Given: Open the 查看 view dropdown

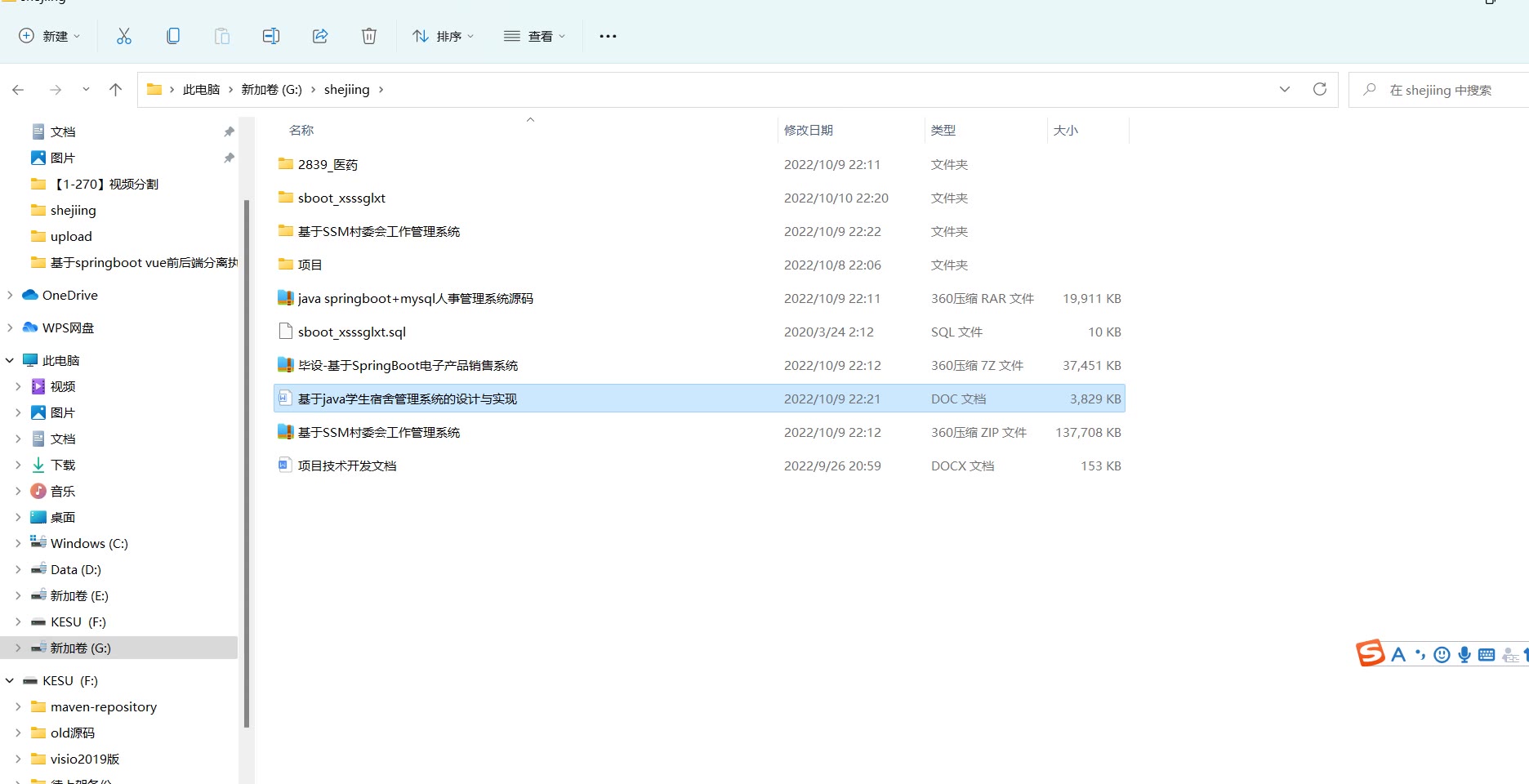Looking at the screenshot, I should pyautogui.click(x=535, y=36).
